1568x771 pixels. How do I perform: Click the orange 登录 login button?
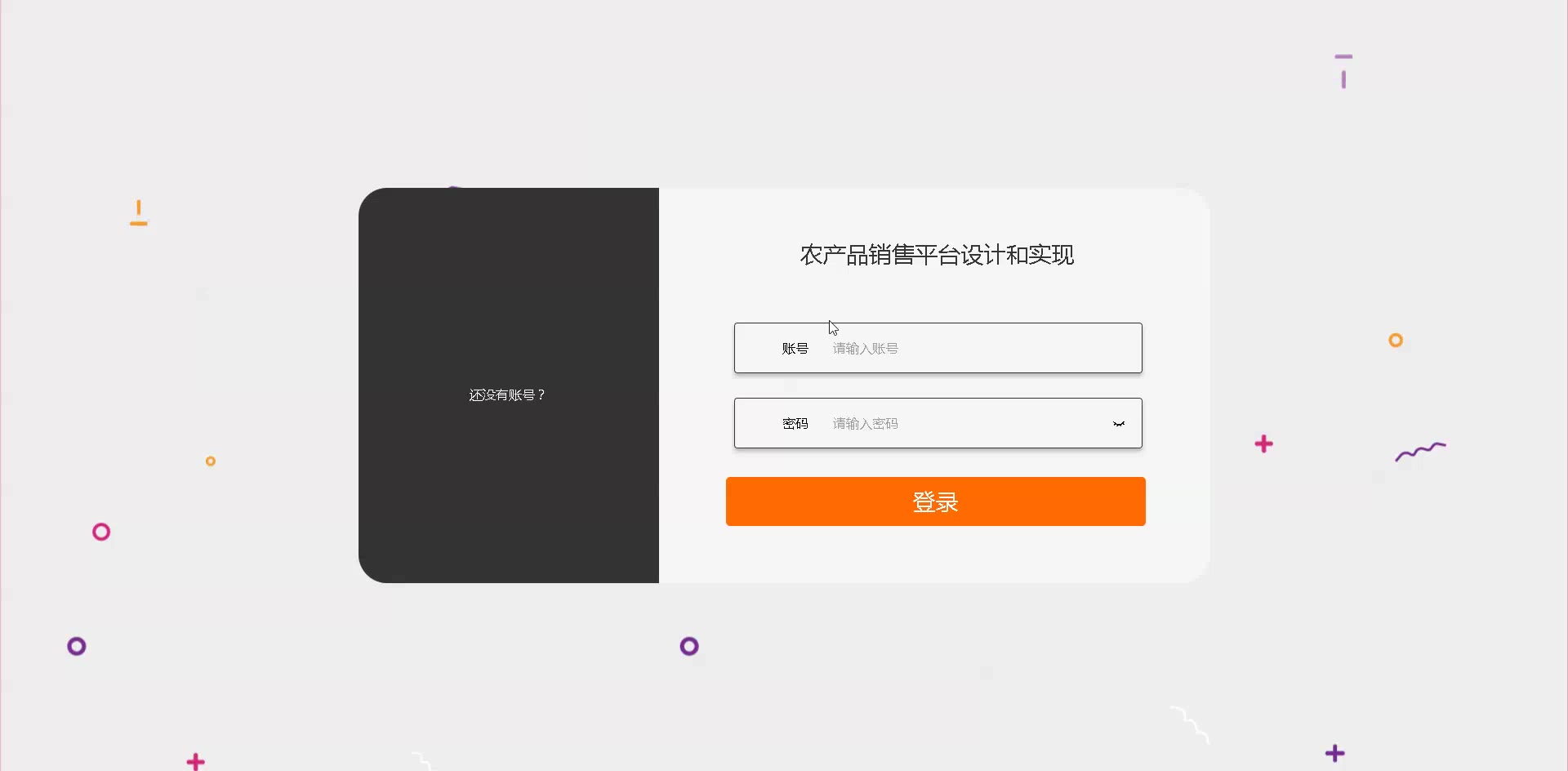click(936, 501)
